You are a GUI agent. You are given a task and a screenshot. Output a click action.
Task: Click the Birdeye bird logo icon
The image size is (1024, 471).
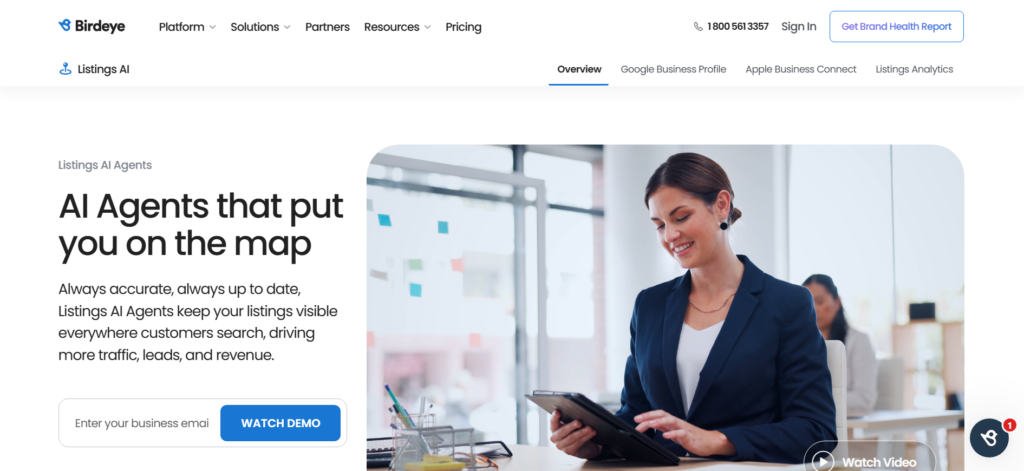(65, 25)
